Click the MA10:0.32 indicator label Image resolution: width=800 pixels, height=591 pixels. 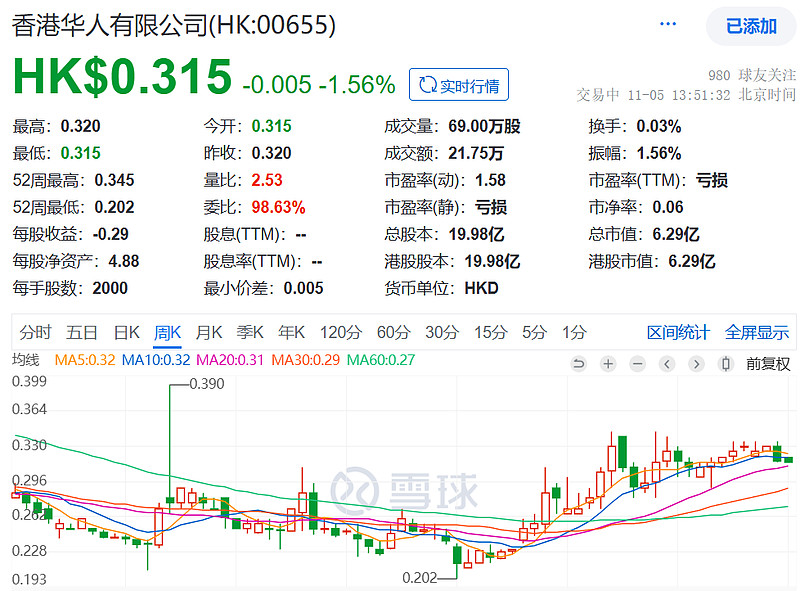coord(156,360)
